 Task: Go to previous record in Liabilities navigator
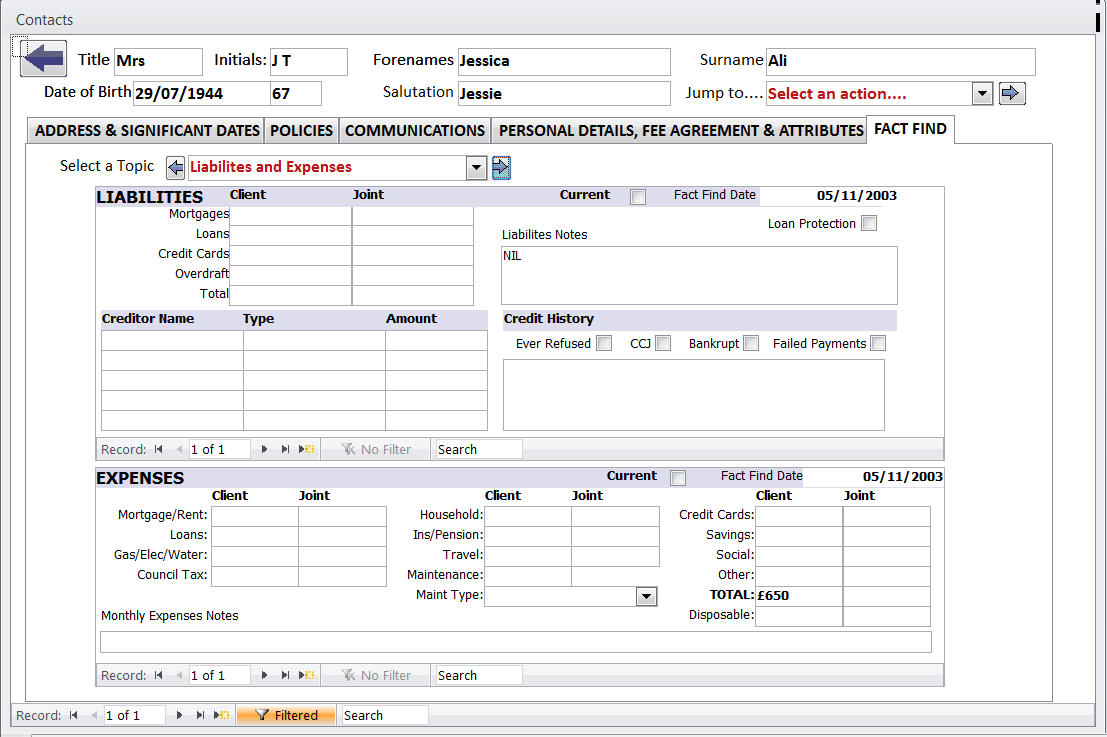(179, 449)
